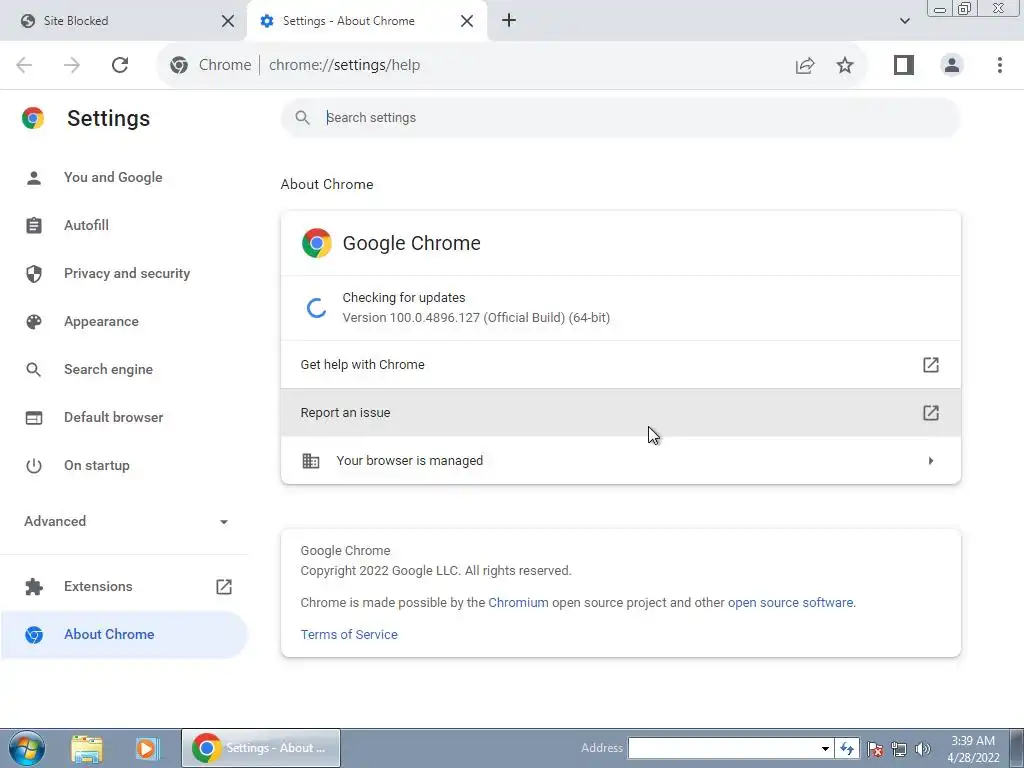Click the Chrome logo beside Settings title

click(33, 118)
